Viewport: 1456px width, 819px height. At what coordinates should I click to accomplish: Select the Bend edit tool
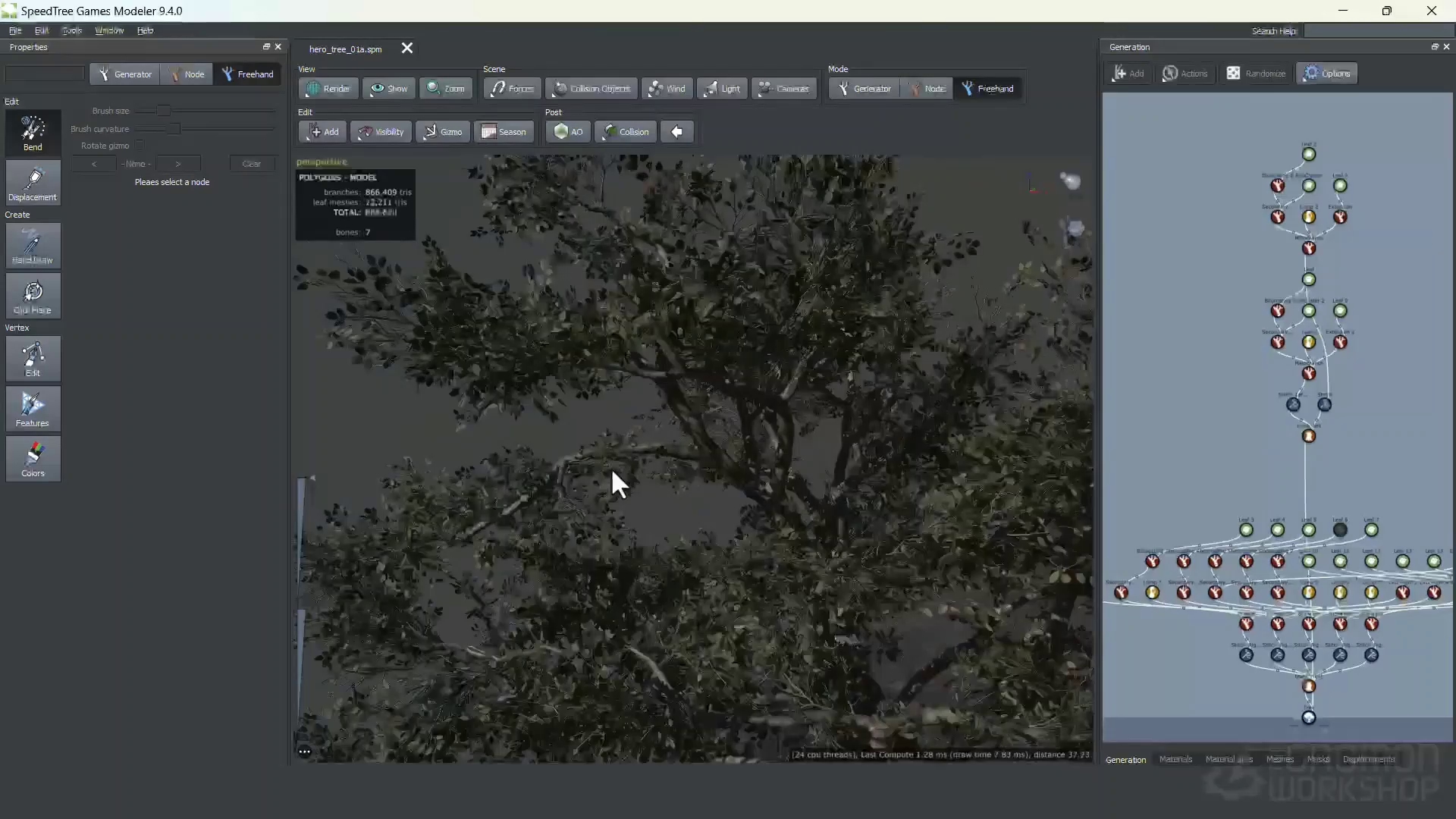pos(33,133)
